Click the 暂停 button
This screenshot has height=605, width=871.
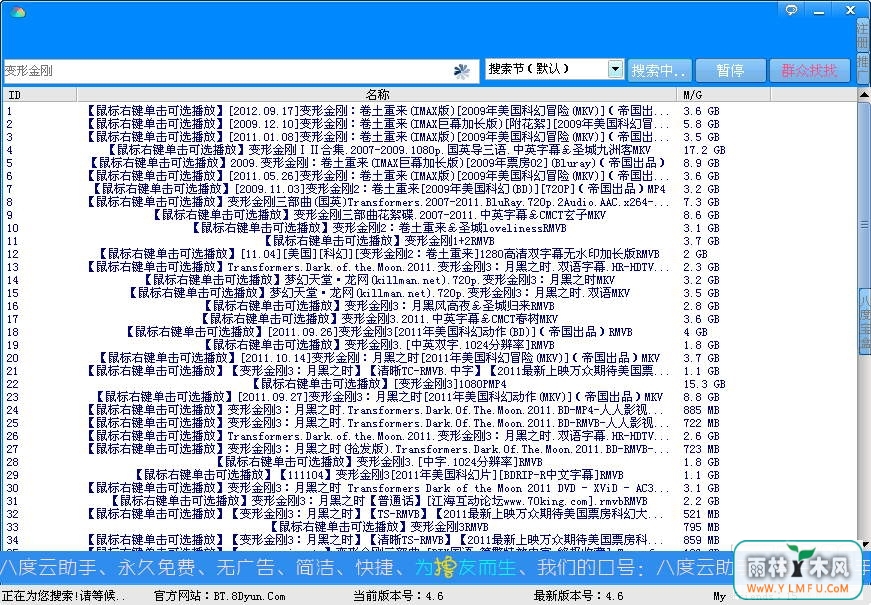(730, 71)
